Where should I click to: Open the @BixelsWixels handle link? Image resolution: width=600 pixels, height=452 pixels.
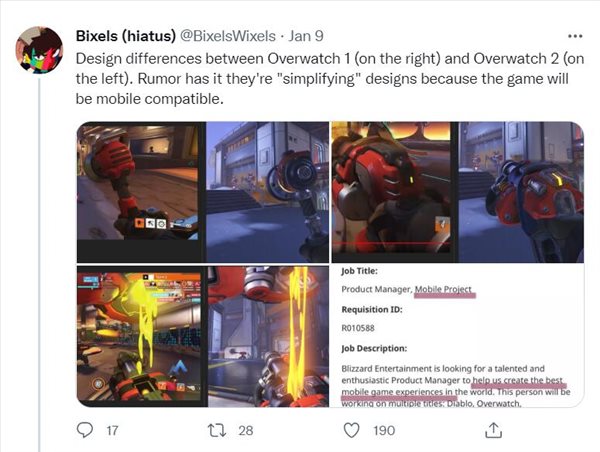coord(227,36)
